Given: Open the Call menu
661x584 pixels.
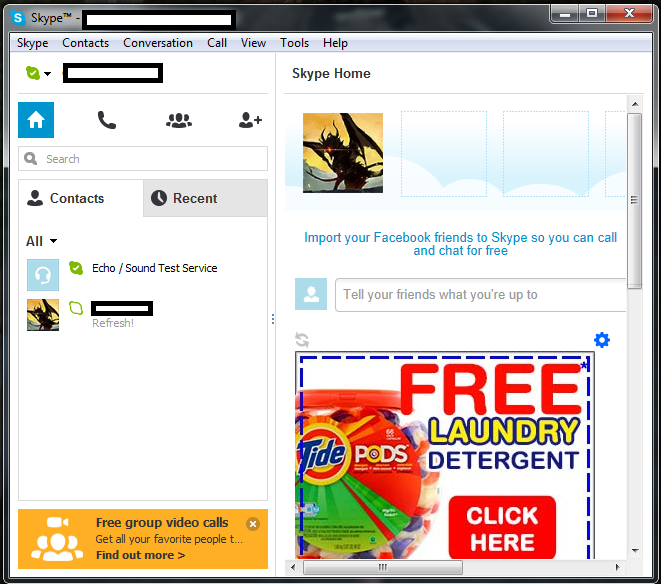Looking at the screenshot, I should 217,43.
